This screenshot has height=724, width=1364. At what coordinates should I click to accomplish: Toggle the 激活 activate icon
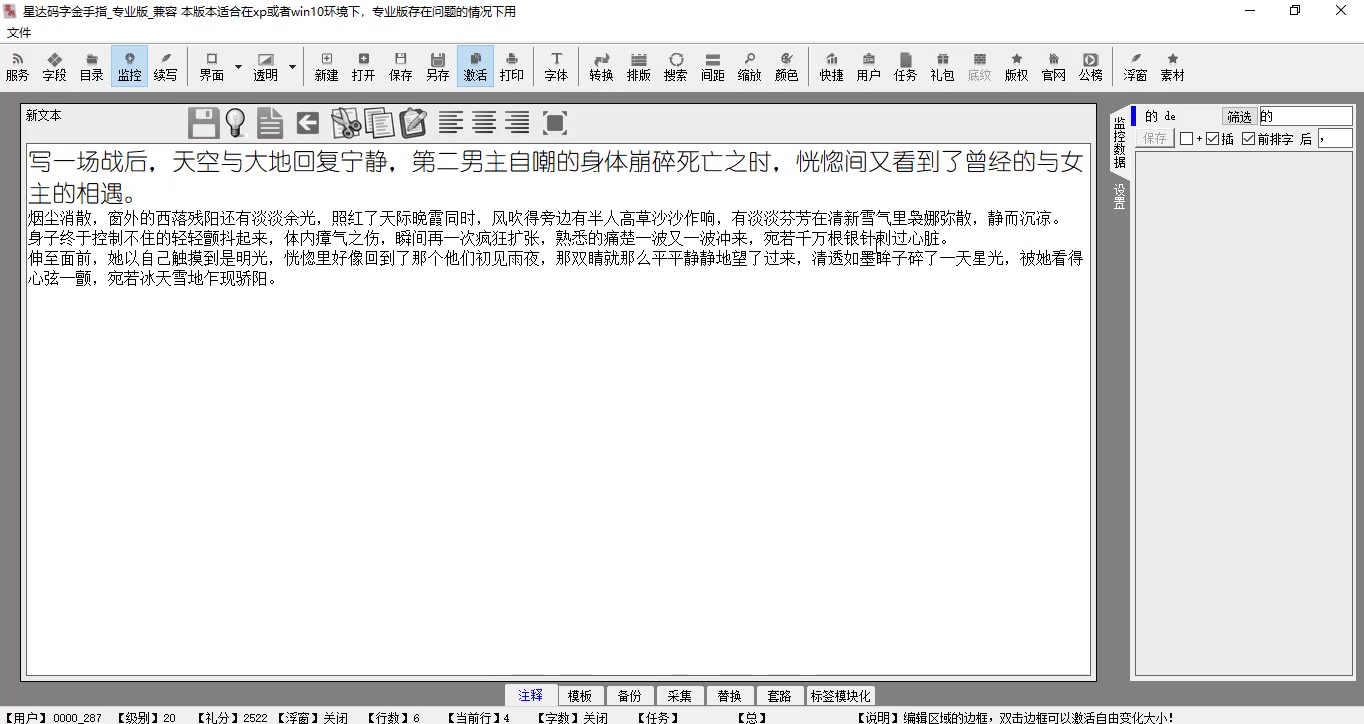(x=475, y=66)
